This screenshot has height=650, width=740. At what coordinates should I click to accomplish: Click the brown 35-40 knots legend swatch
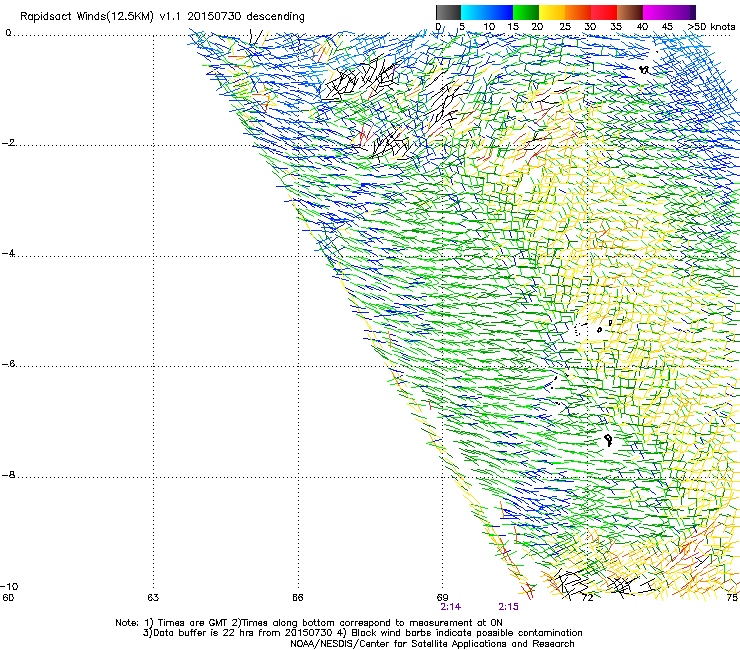630,12
